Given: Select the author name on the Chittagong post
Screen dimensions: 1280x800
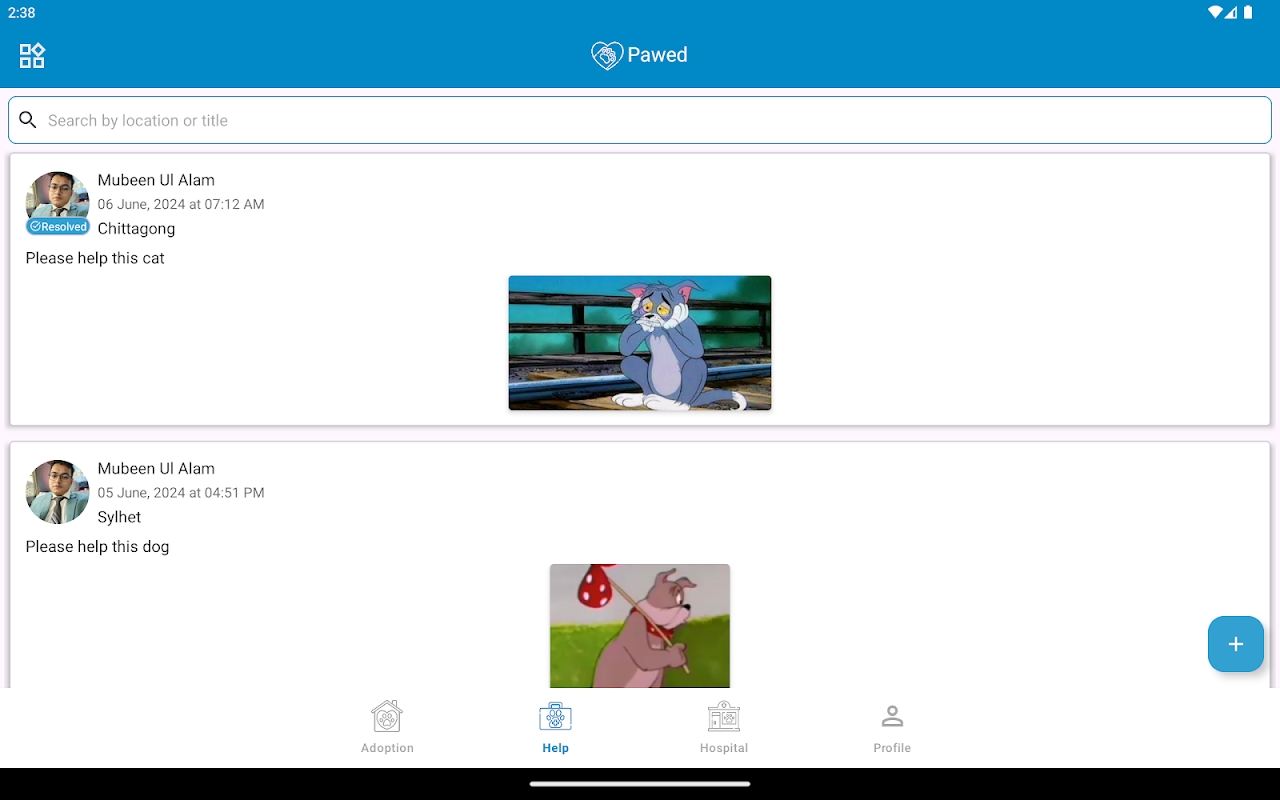Looking at the screenshot, I should pyautogui.click(x=156, y=180).
